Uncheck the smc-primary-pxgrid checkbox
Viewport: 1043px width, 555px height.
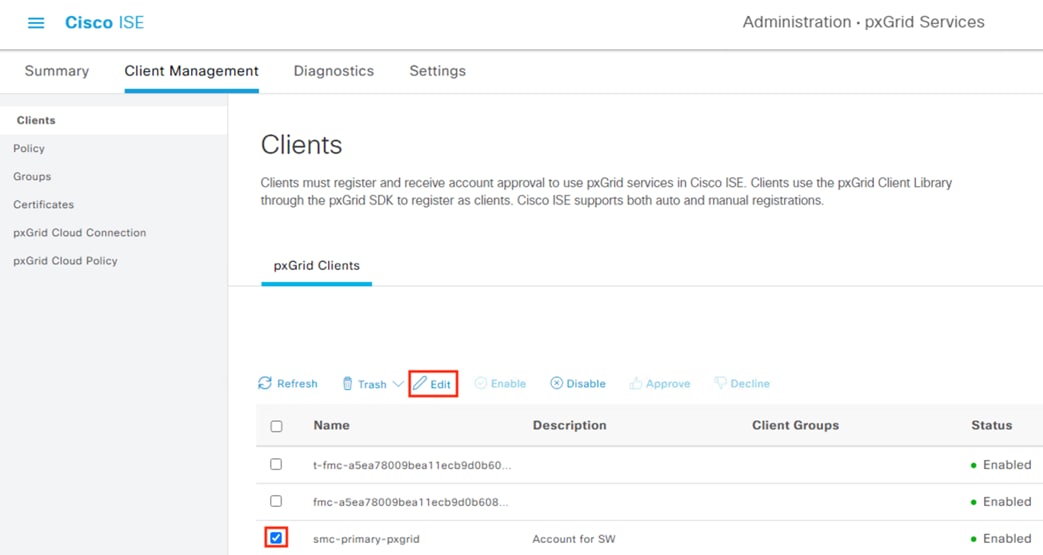coord(276,538)
